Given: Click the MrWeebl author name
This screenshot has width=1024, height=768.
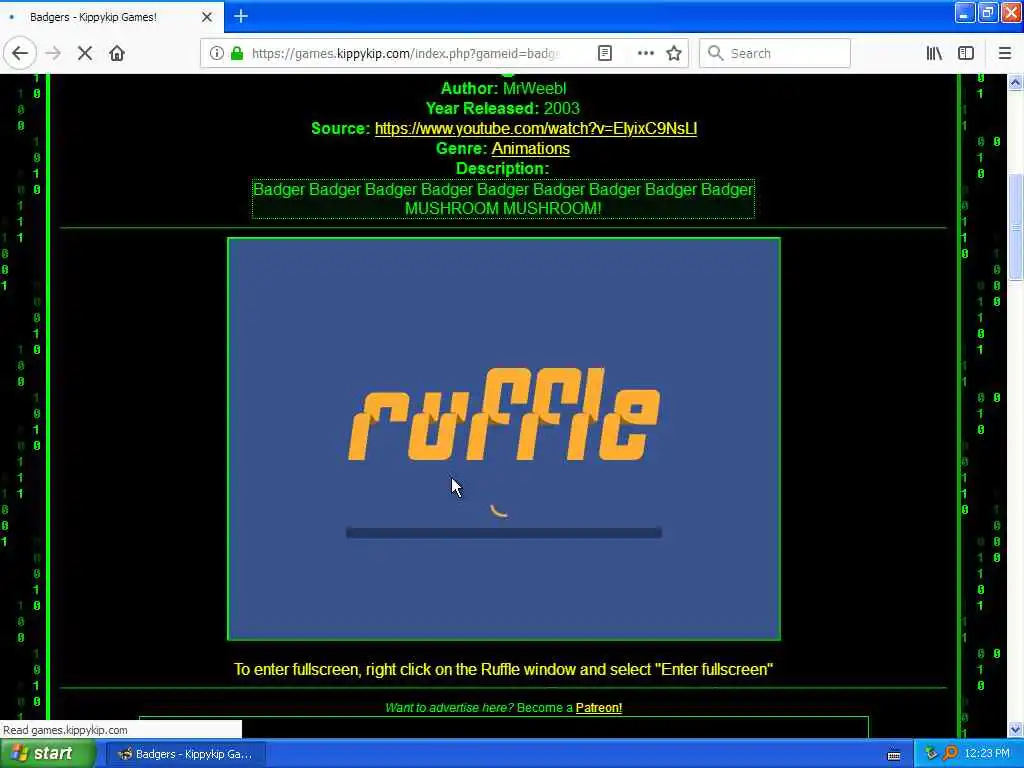Looking at the screenshot, I should [x=534, y=89].
